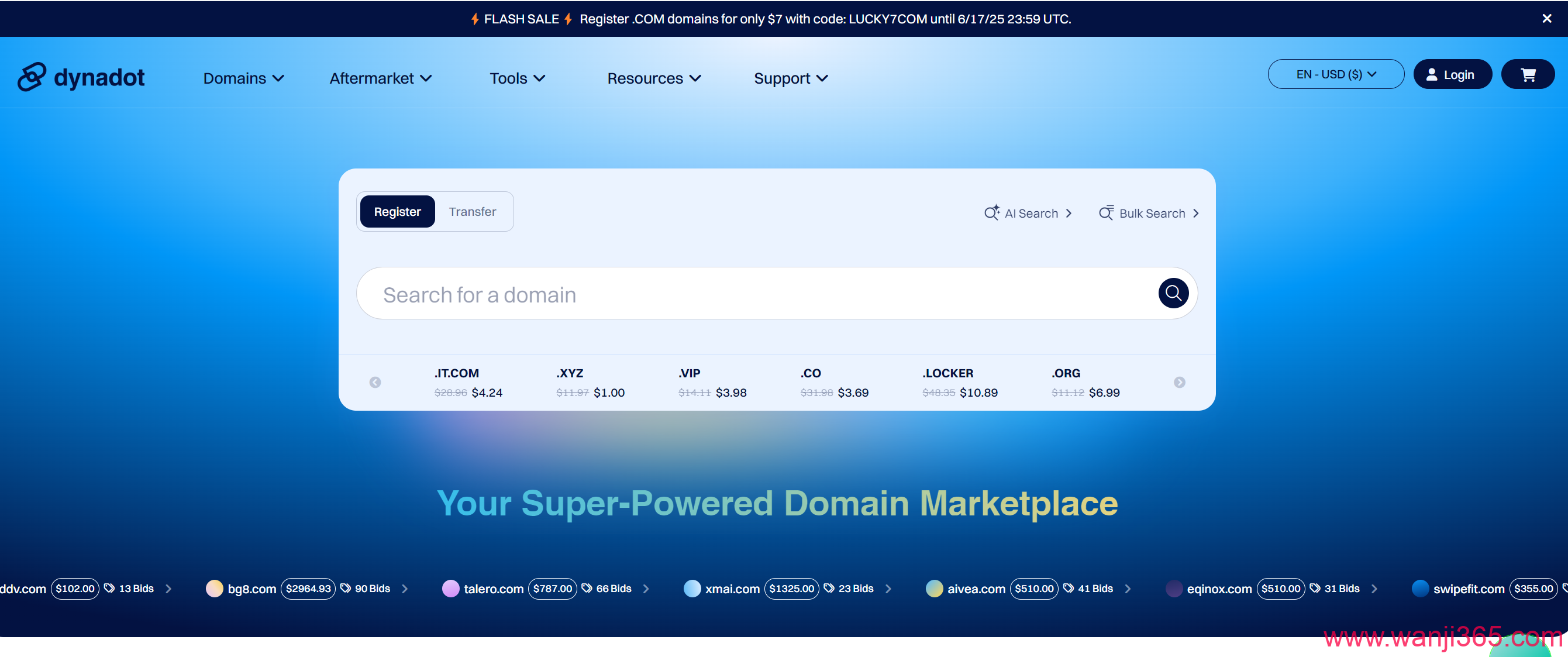Open the shopping cart
Image resolution: width=1568 pixels, height=657 pixels.
click(1528, 74)
